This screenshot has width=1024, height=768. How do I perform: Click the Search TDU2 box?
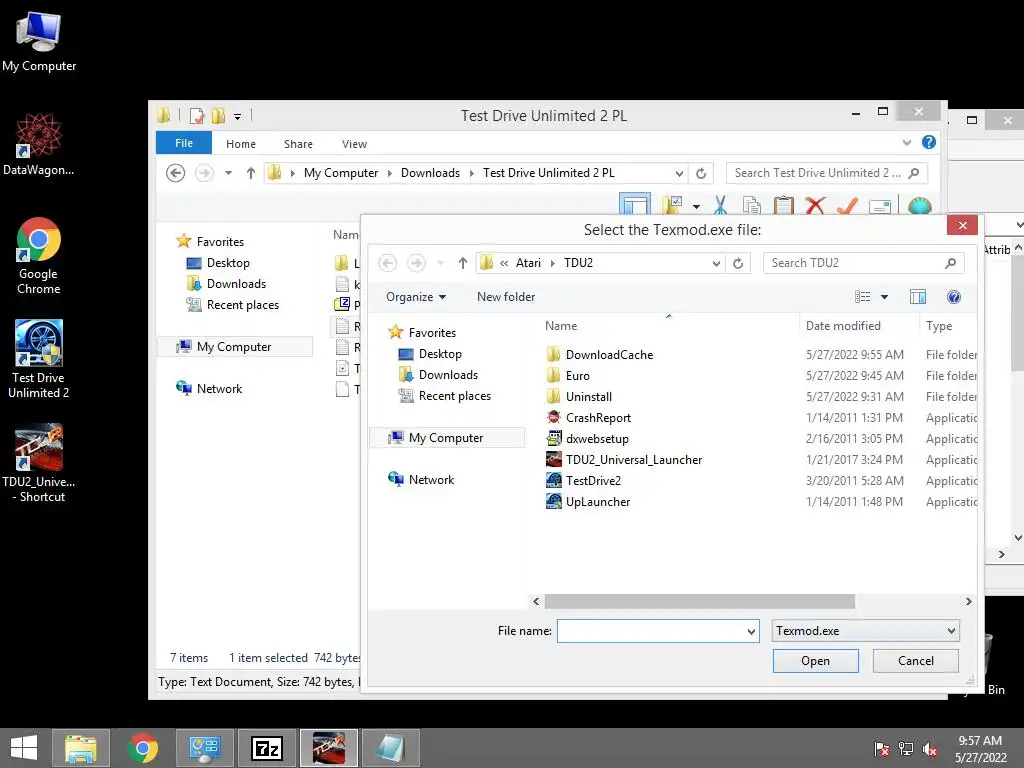863,263
